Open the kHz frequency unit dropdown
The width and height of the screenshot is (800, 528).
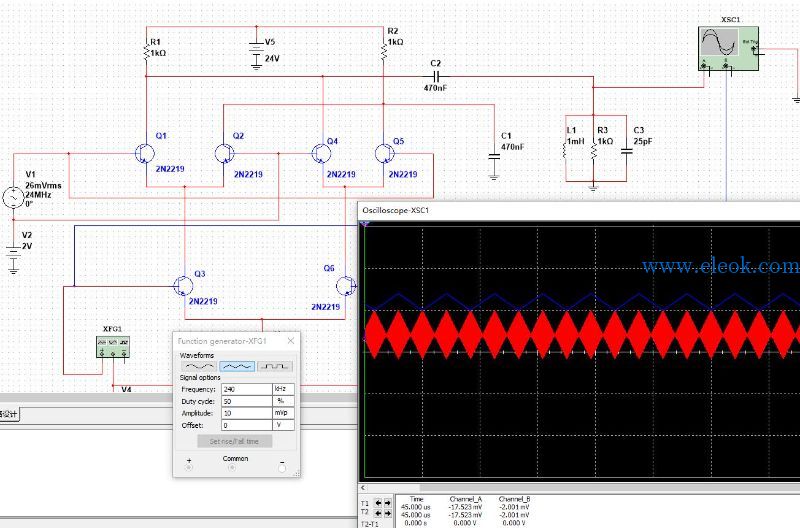click(283, 389)
